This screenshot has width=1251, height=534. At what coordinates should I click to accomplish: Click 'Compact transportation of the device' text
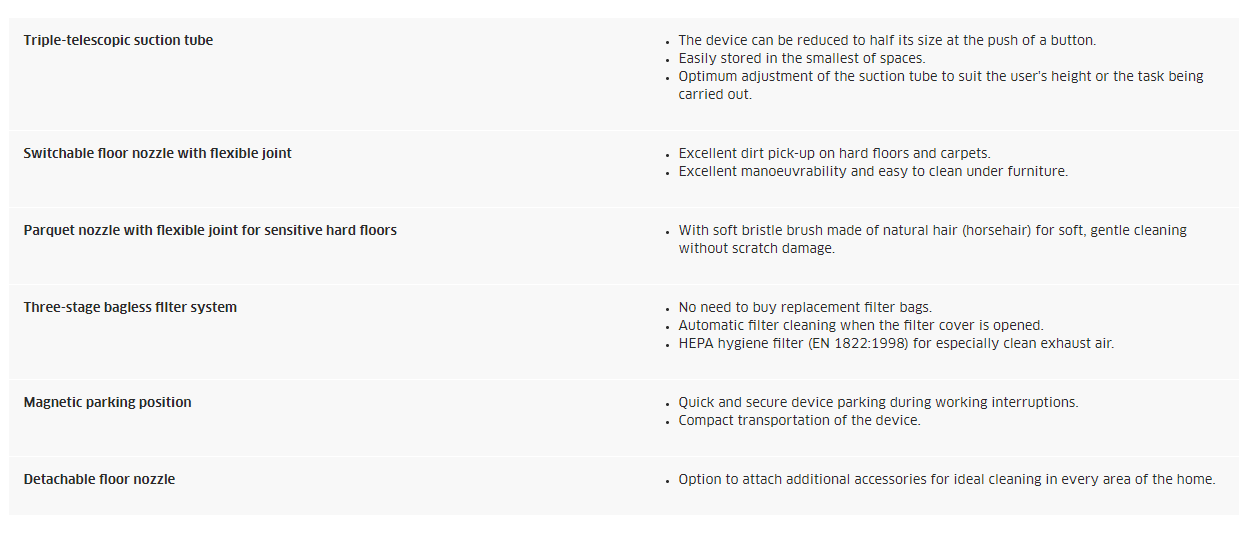[x=799, y=421]
